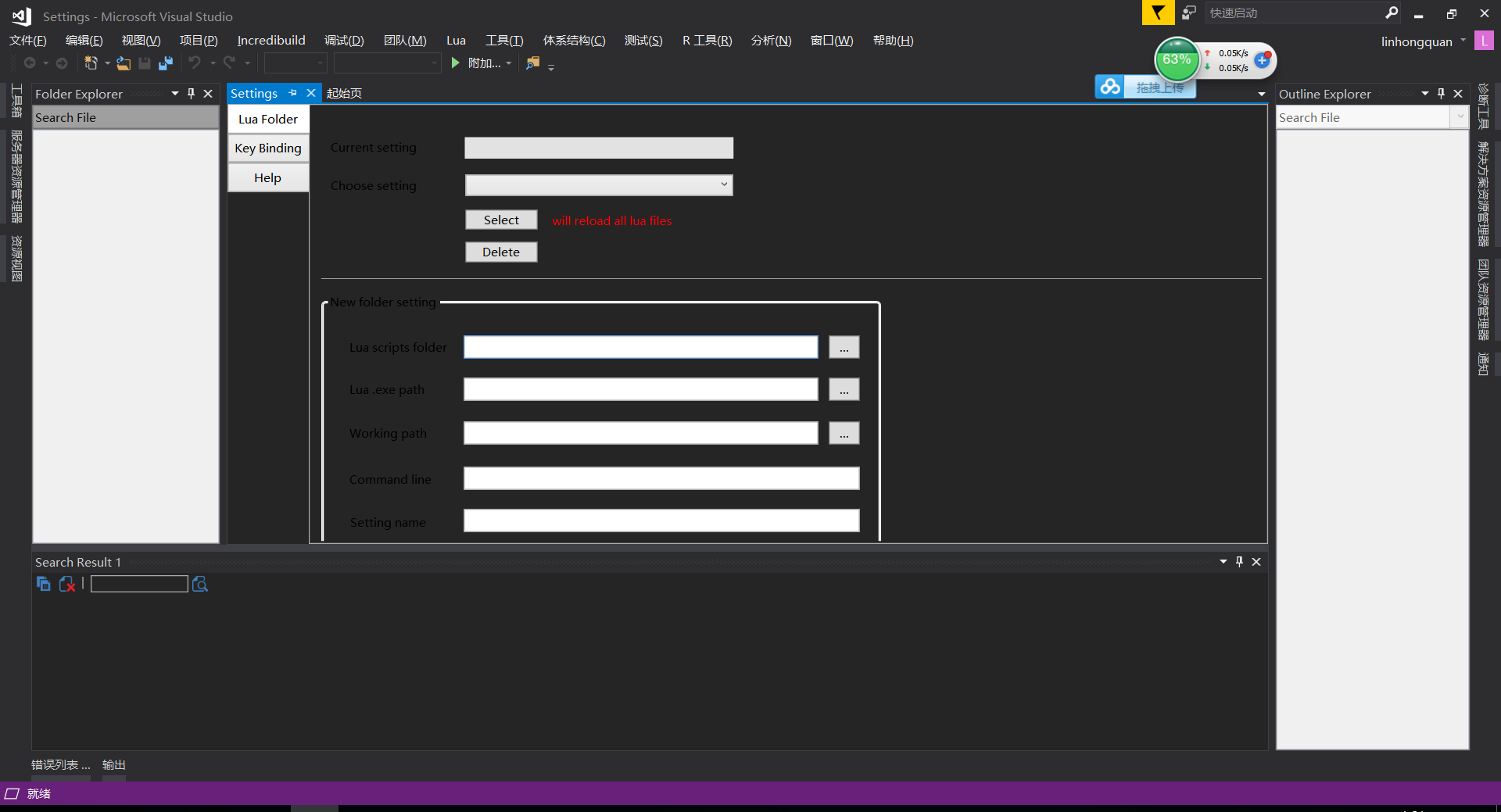Image resolution: width=1501 pixels, height=812 pixels.
Task: Click the Setting name text field
Action: click(x=661, y=521)
